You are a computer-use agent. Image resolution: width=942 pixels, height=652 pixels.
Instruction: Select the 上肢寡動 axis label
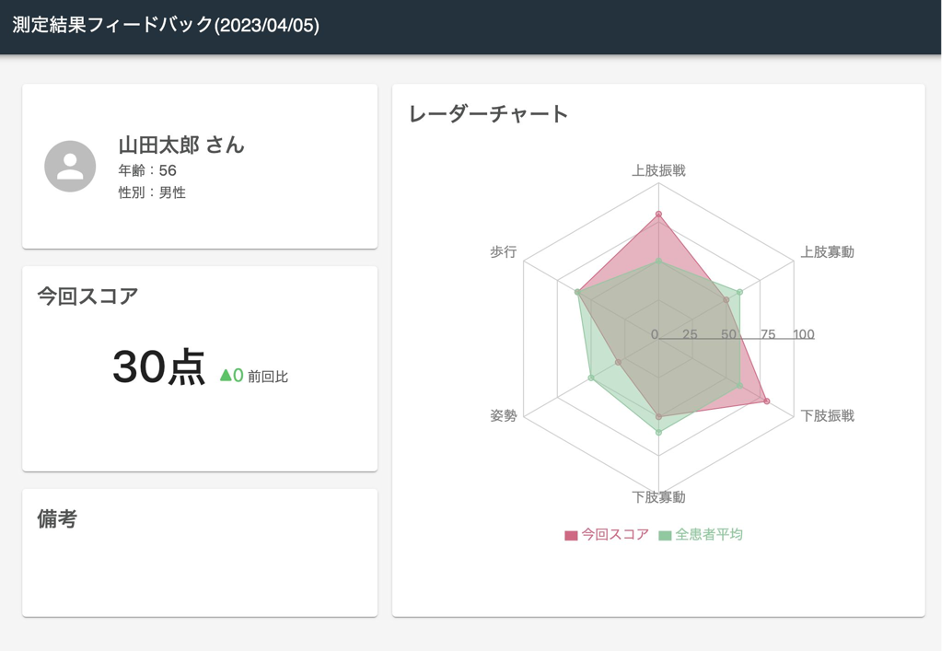point(827,252)
